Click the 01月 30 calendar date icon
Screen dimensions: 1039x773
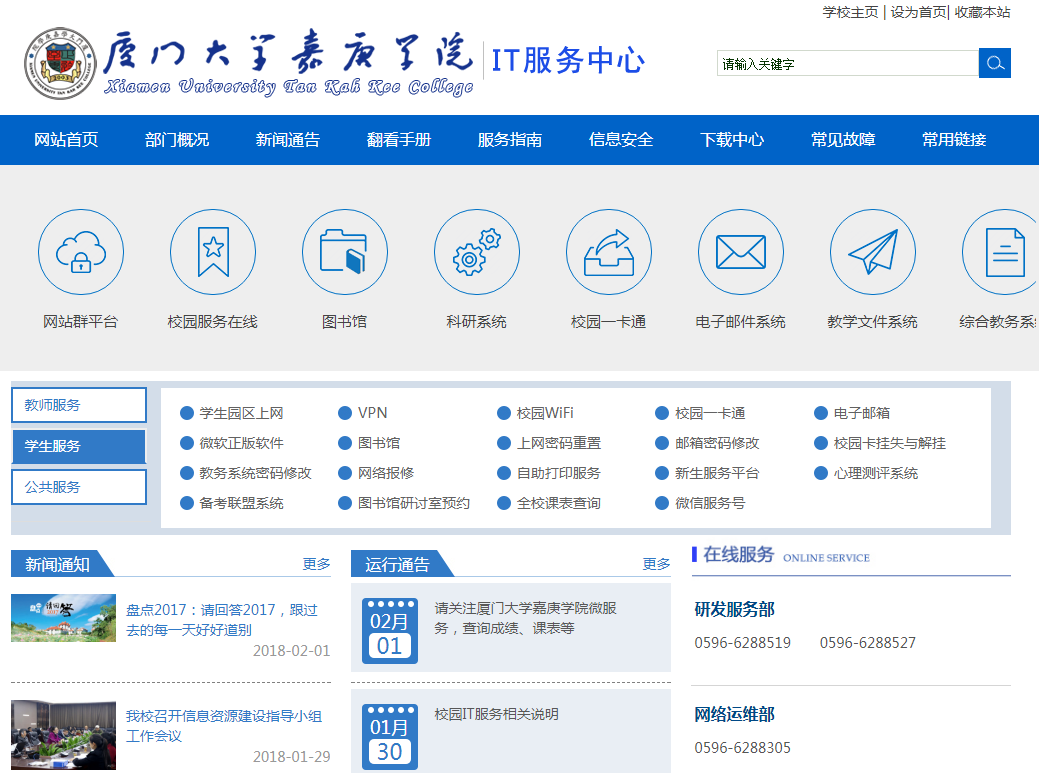pyautogui.click(x=390, y=737)
